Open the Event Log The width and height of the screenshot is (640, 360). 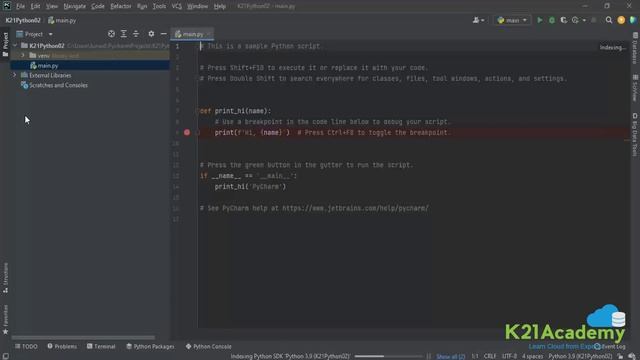point(610,347)
